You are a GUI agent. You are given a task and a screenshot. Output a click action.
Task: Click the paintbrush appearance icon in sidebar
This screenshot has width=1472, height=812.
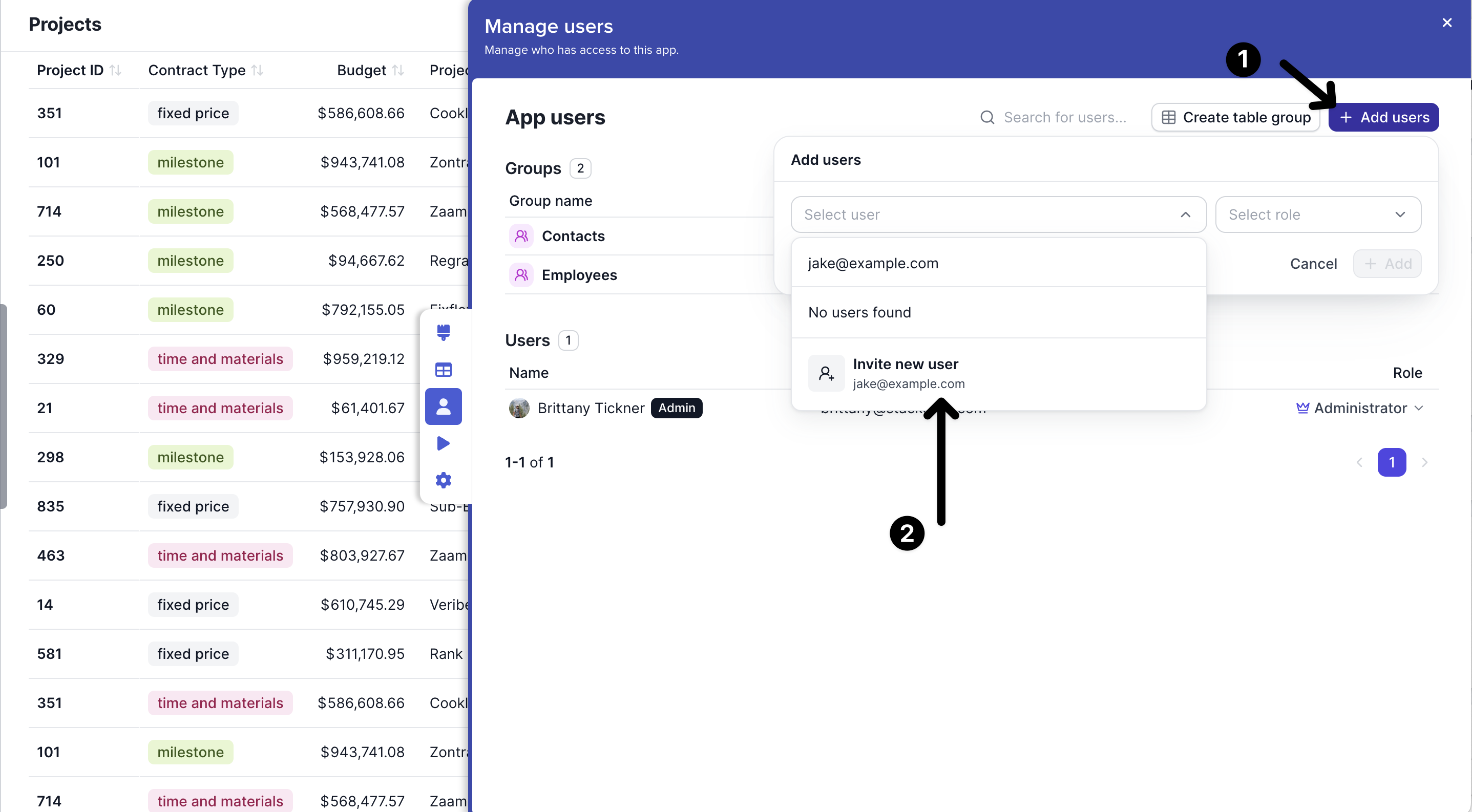(x=444, y=332)
